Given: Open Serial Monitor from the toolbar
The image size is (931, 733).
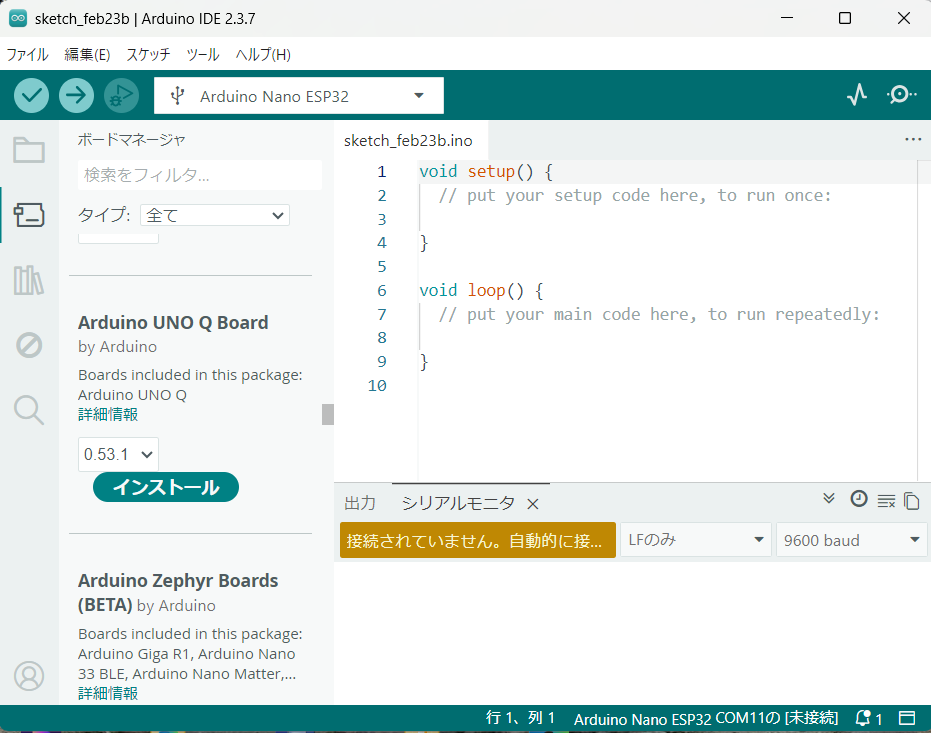Looking at the screenshot, I should coord(901,95).
